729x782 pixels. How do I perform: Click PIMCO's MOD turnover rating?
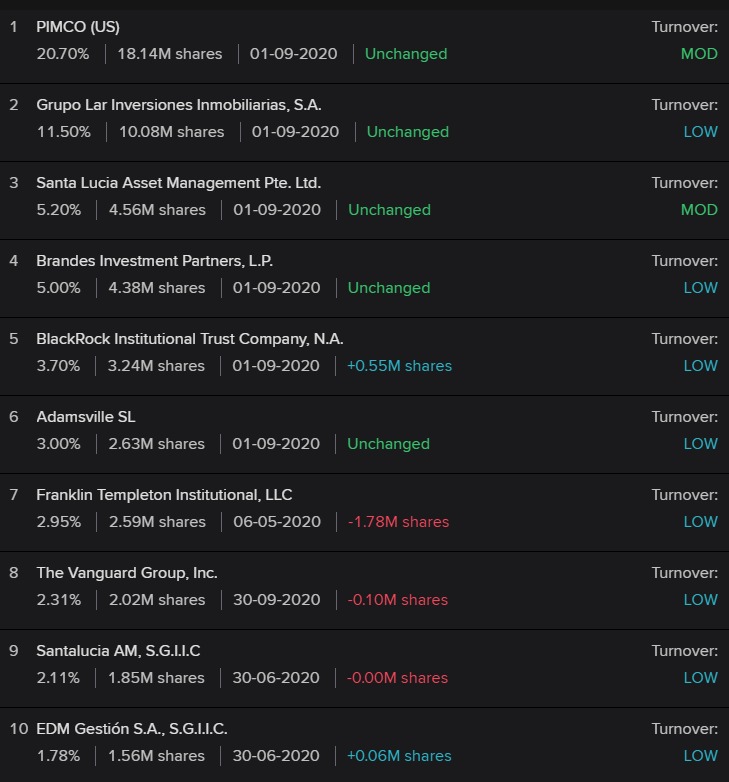(699, 54)
